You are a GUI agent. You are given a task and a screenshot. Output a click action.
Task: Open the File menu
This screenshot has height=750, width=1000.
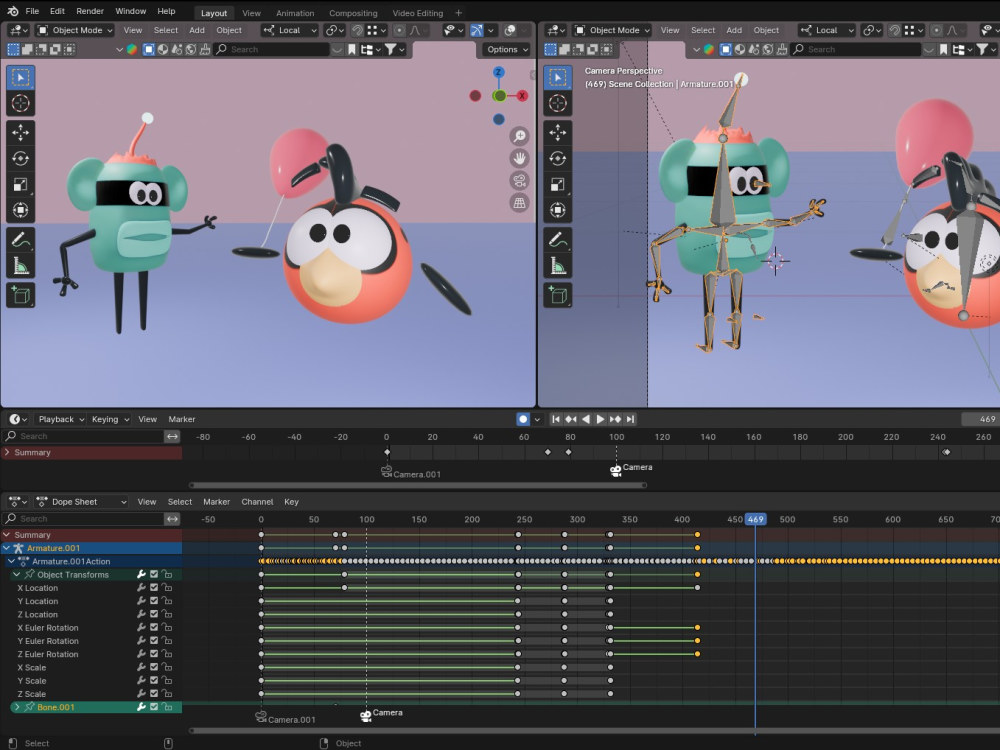point(32,11)
